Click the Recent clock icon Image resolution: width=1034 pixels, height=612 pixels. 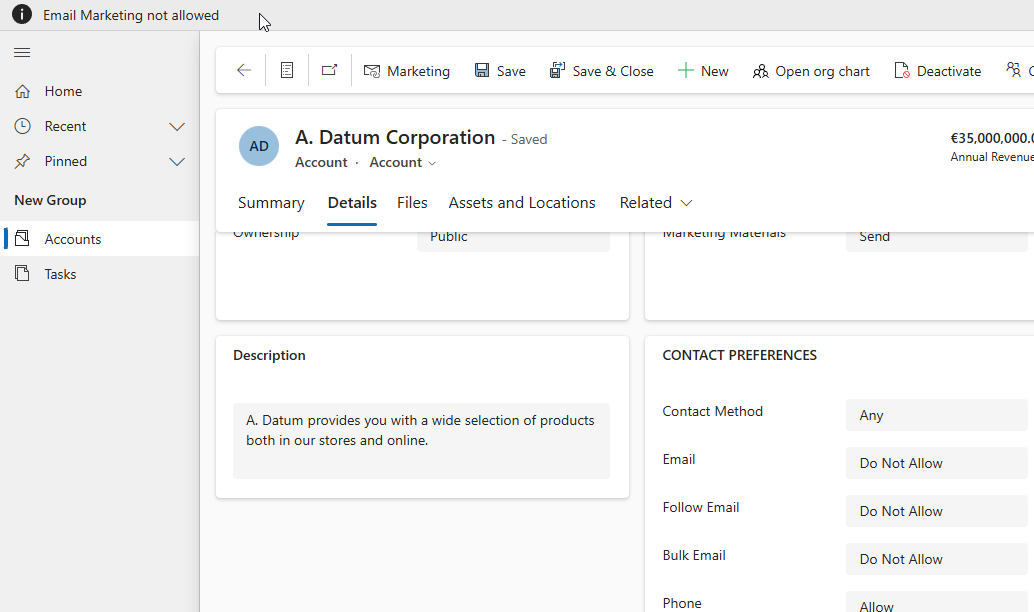pyautogui.click(x=22, y=126)
